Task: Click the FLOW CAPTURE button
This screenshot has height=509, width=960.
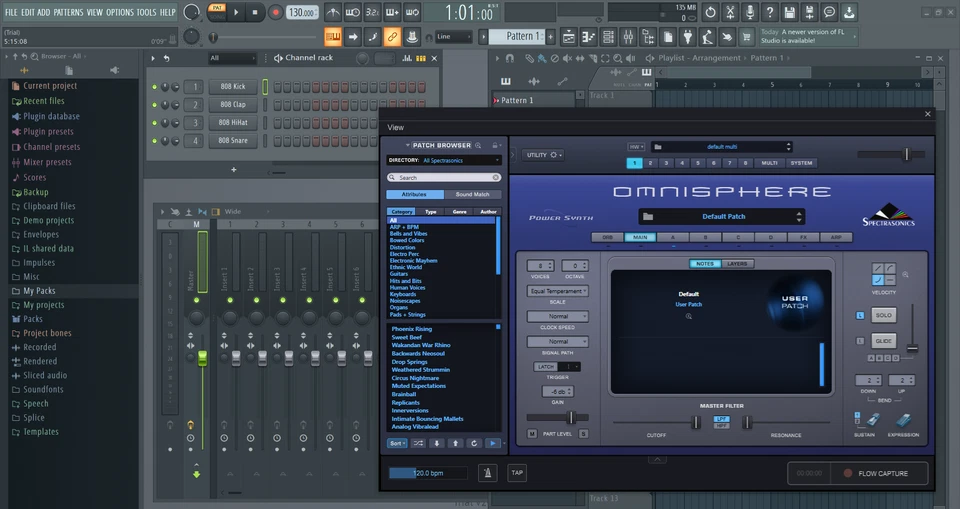Action: coord(879,473)
